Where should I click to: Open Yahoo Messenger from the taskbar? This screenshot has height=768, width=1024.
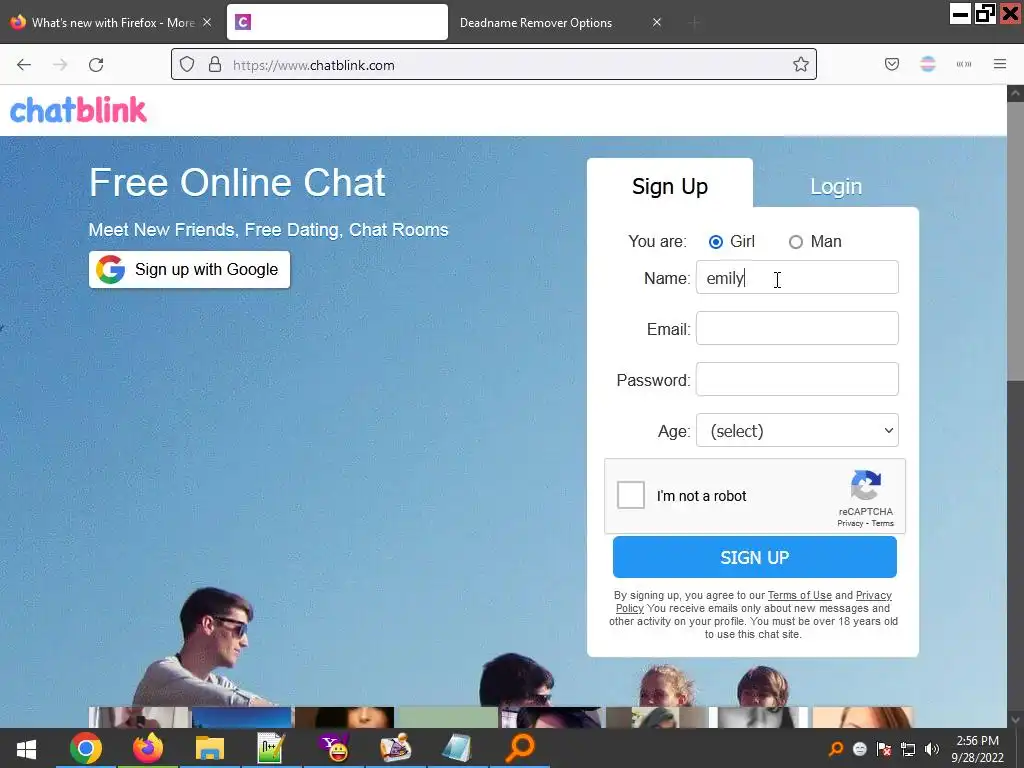click(334, 748)
